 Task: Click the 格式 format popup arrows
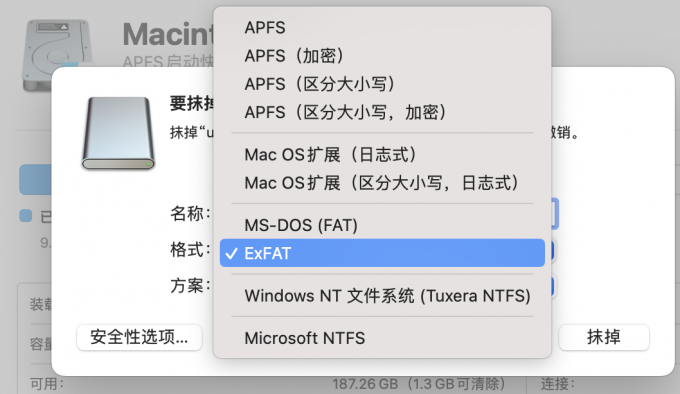(552, 251)
